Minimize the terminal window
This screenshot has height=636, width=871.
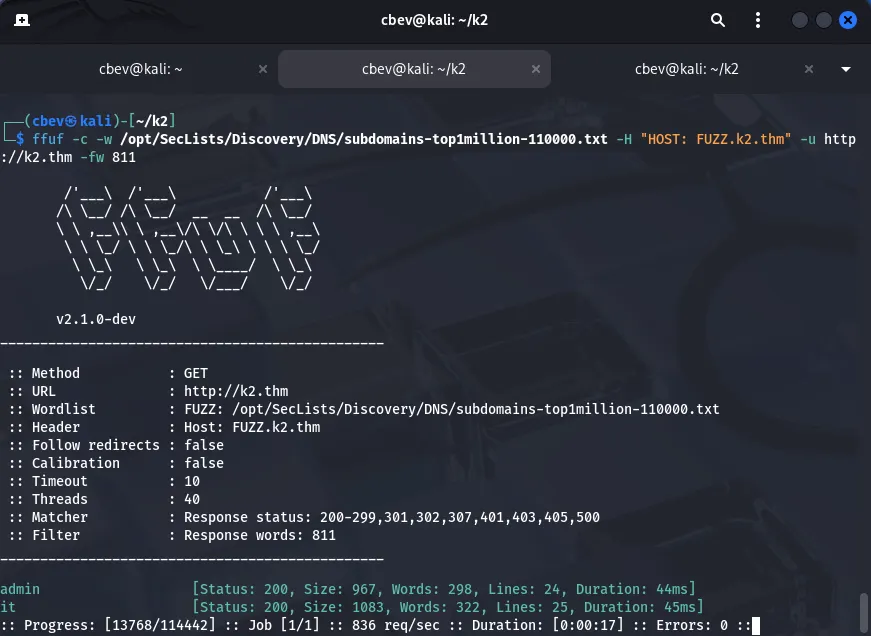800,20
